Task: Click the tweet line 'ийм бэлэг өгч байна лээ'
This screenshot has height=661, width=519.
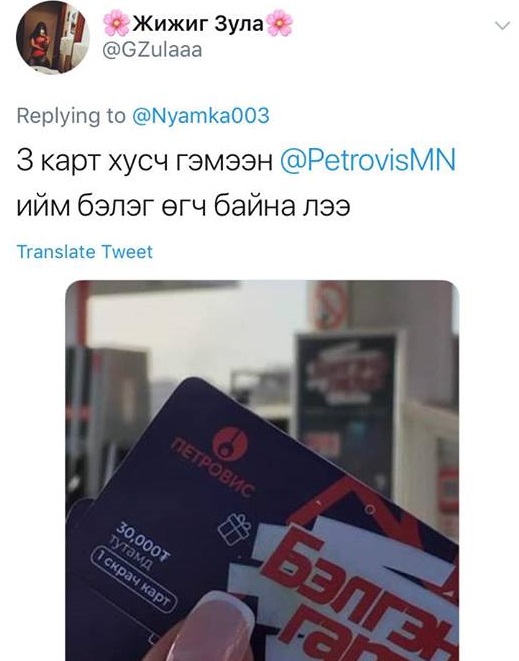Action: click(183, 207)
